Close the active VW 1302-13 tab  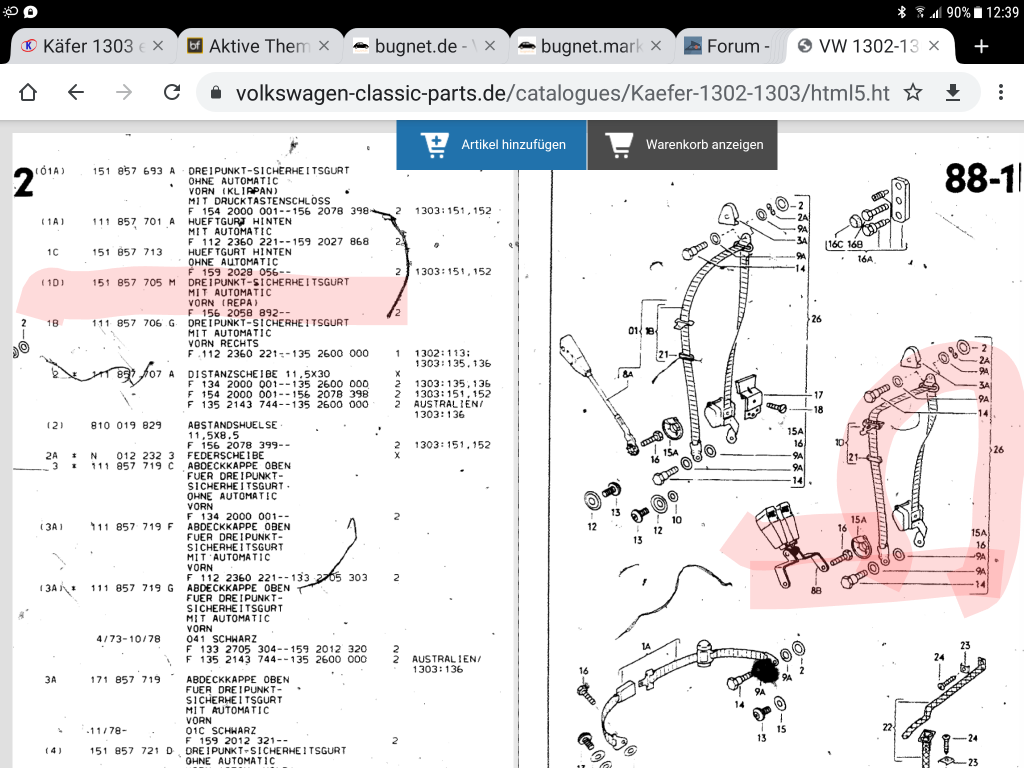(x=934, y=46)
